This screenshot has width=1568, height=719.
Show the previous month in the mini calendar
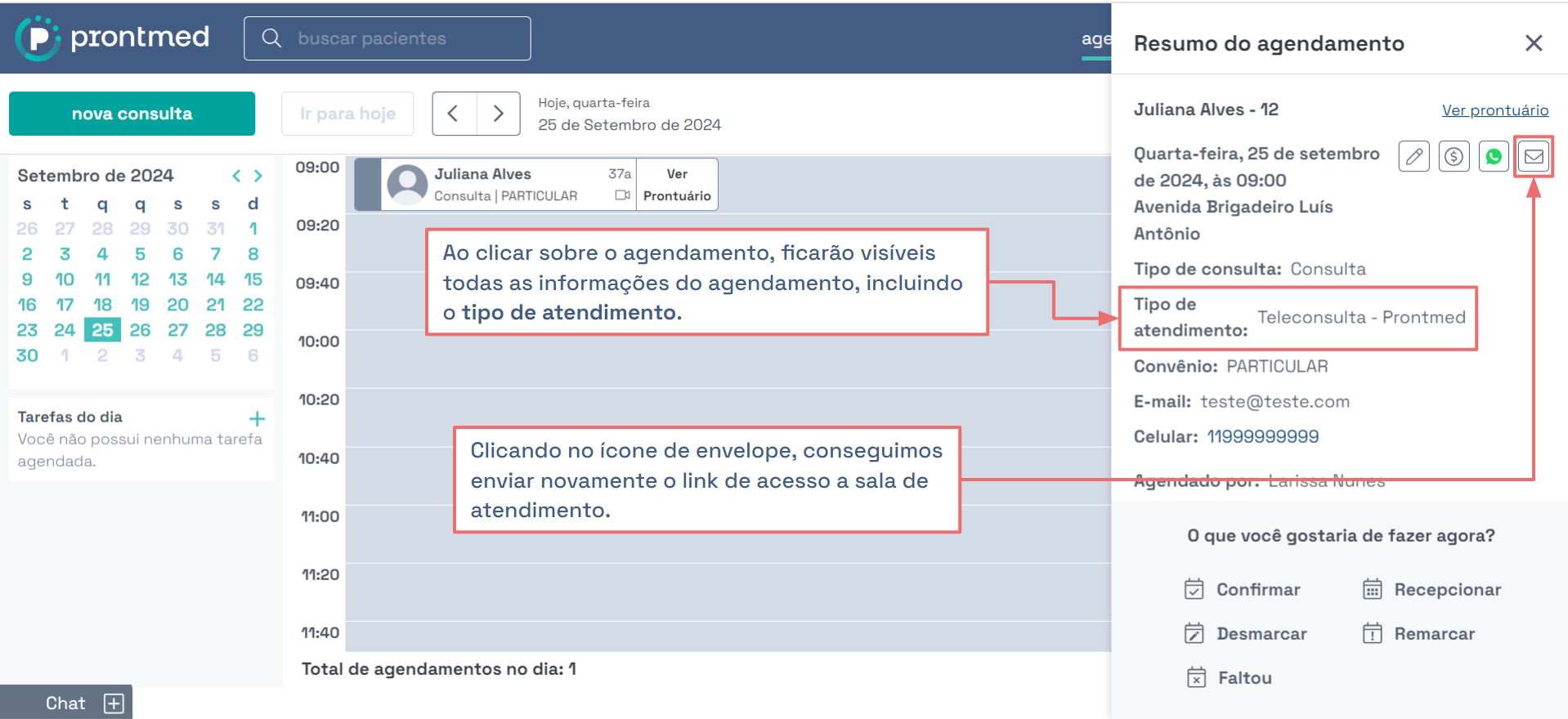point(236,176)
